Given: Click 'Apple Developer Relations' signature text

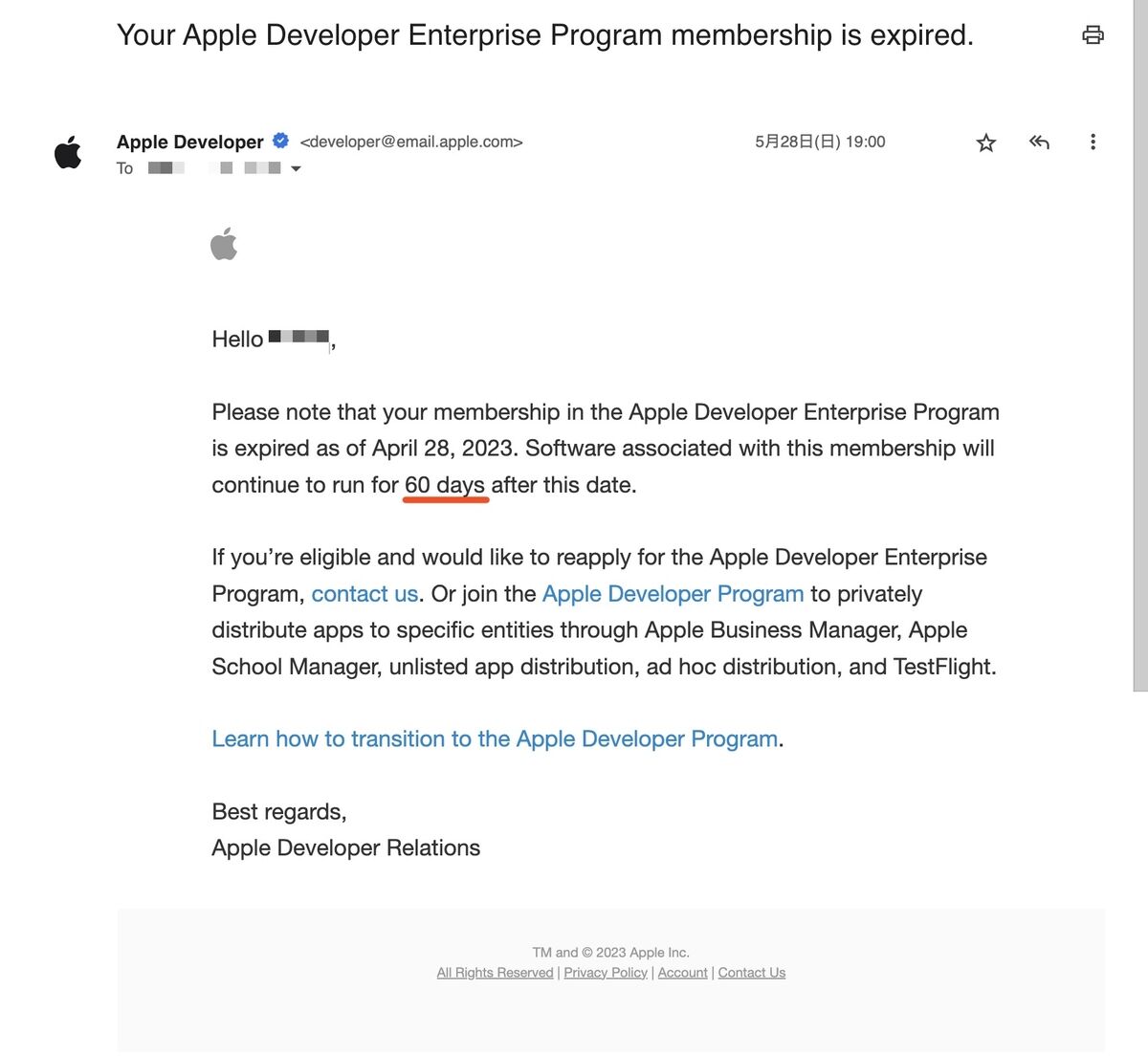Looking at the screenshot, I should [346, 848].
